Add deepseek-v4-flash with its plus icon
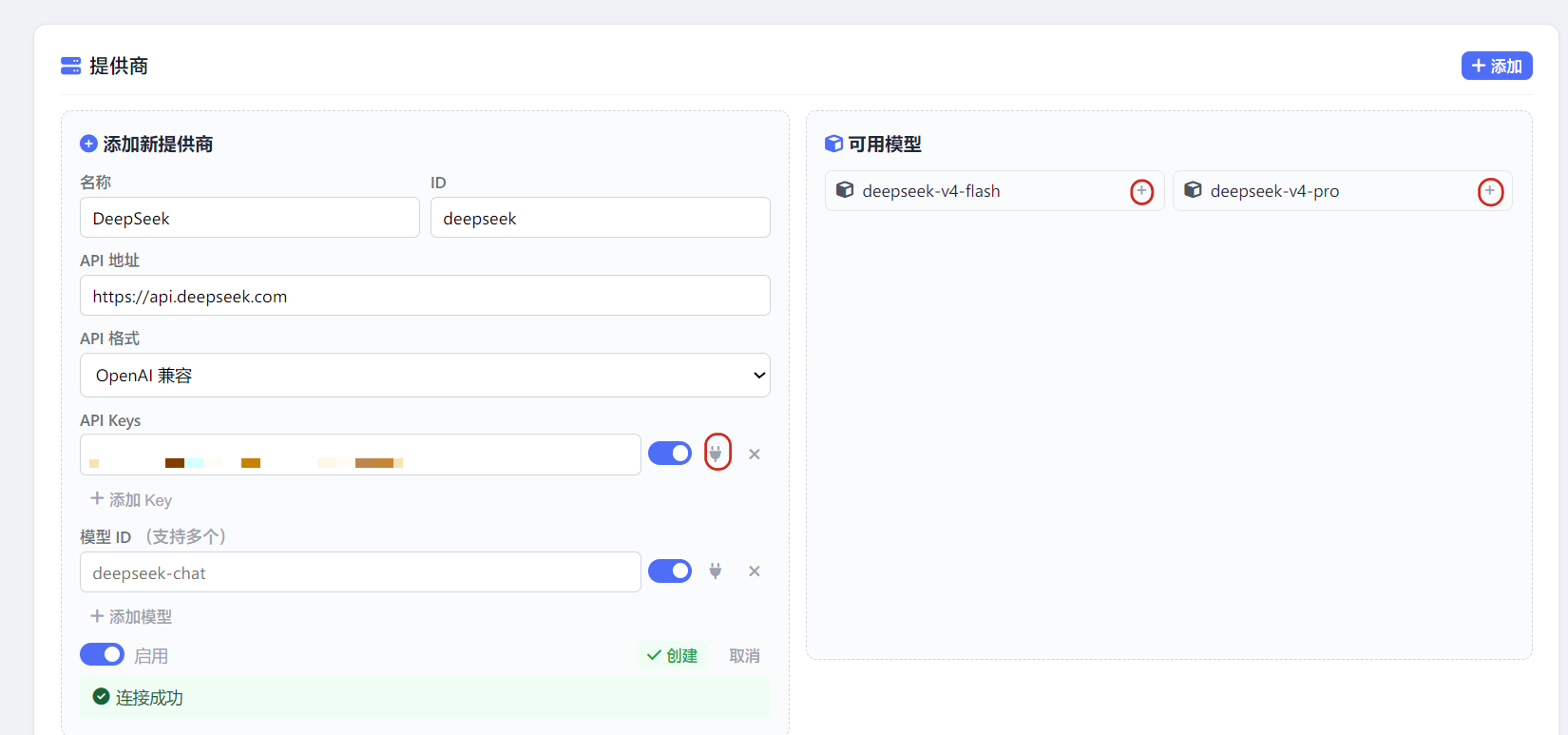Screen dimensions: 1568x735 point(1142,191)
